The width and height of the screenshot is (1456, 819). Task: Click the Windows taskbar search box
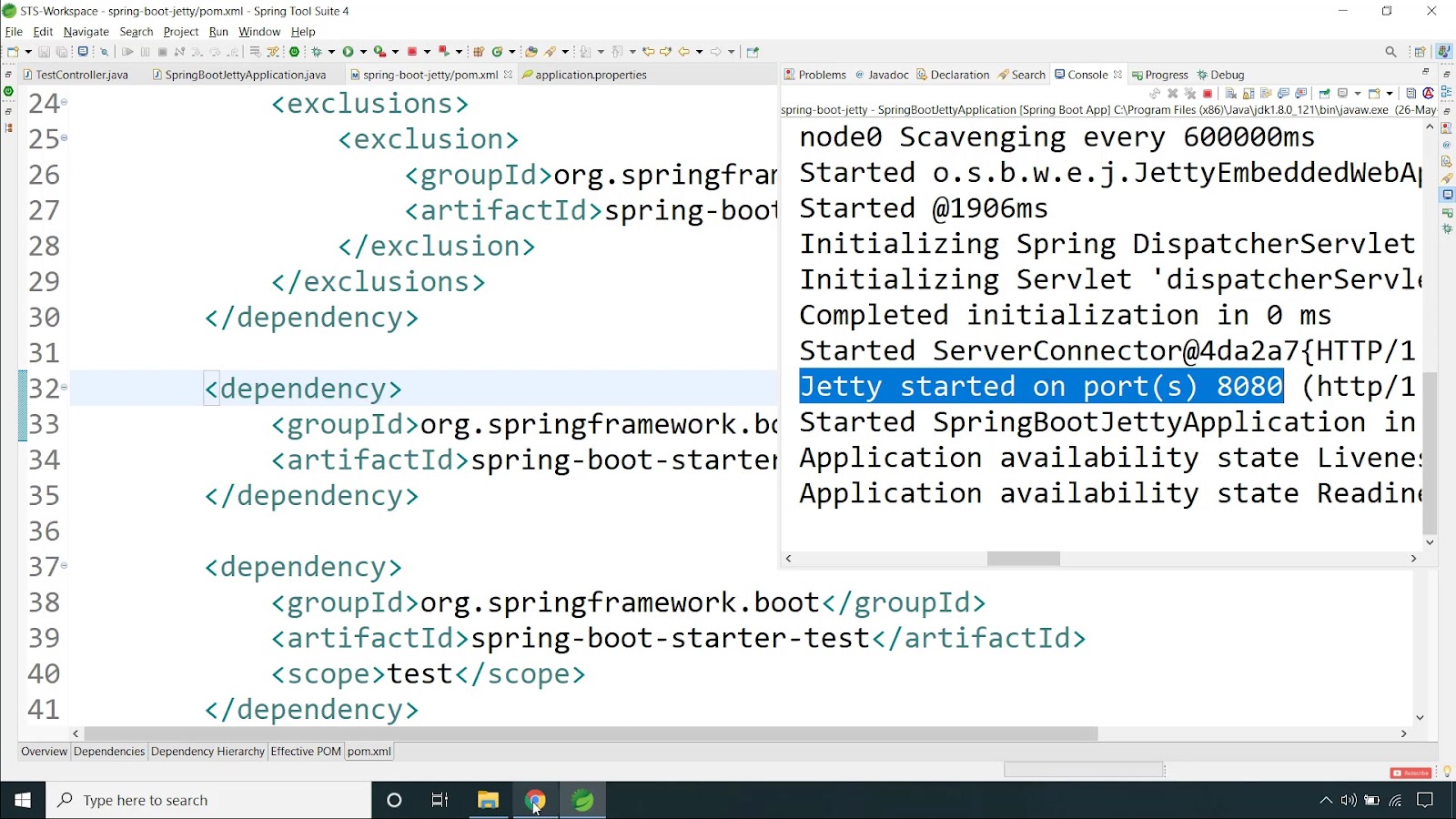click(x=209, y=801)
